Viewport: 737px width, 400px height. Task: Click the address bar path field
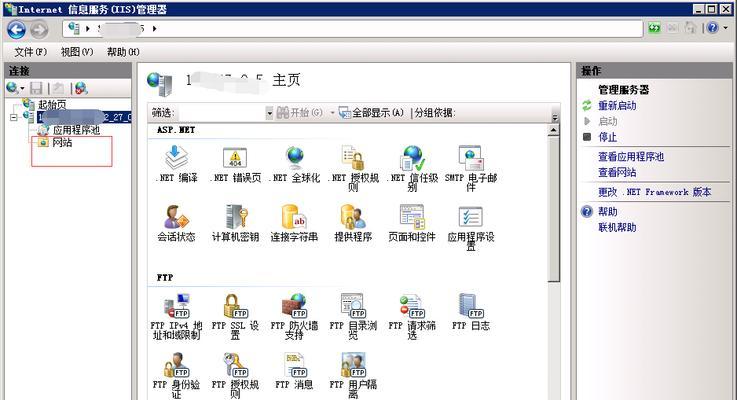click(x=353, y=29)
